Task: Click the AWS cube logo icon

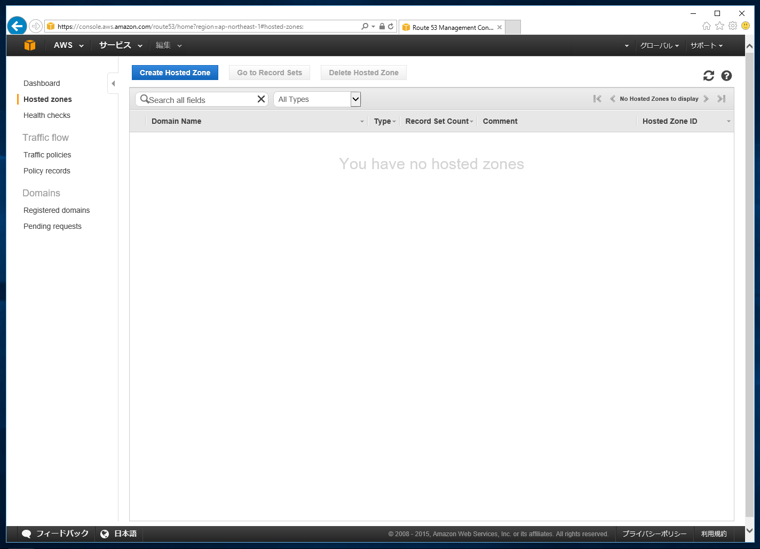Action: pos(30,45)
